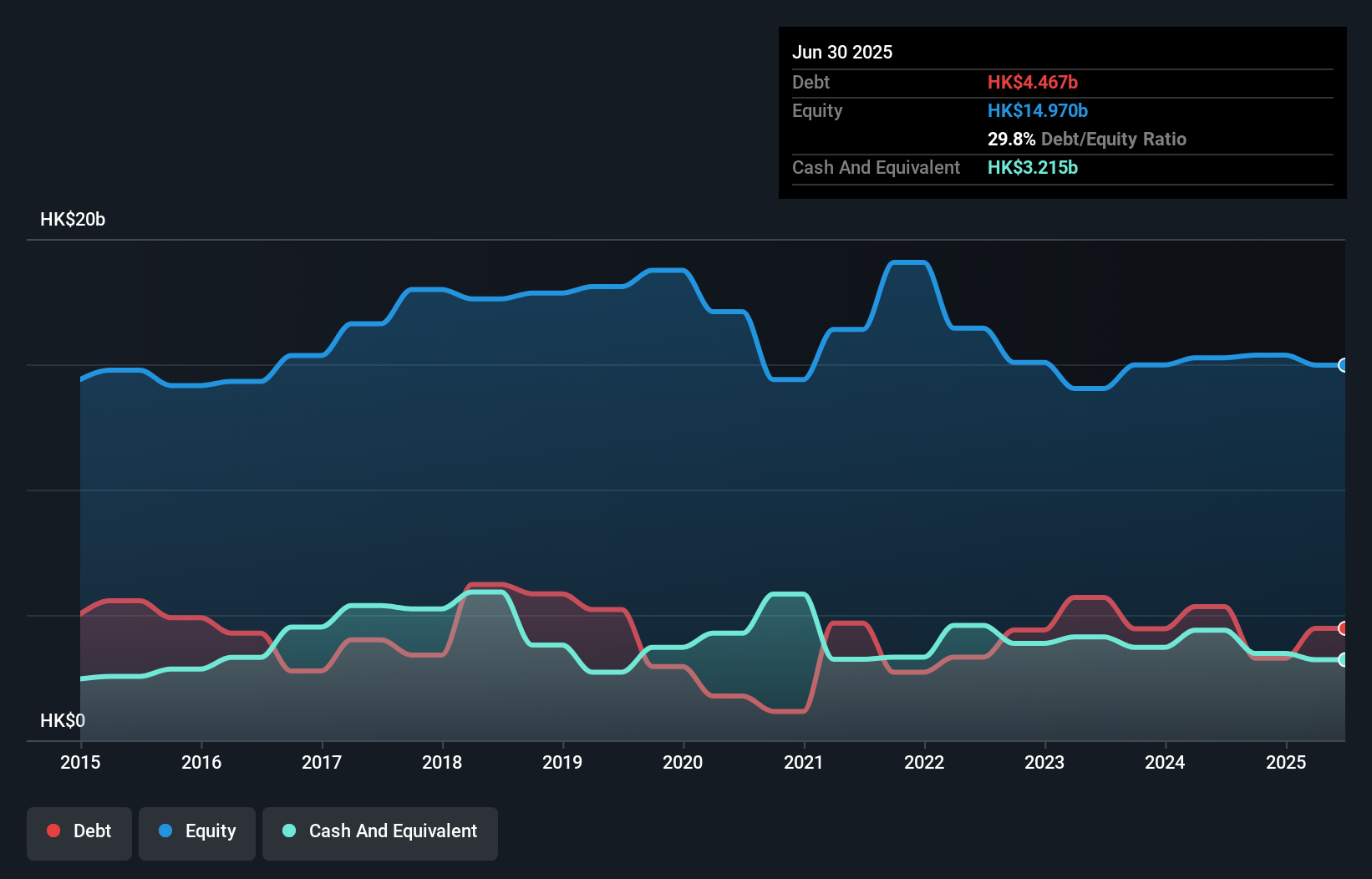The height and width of the screenshot is (879, 1372).
Task: Click the HK$20b y-axis label
Action: (73, 220)
